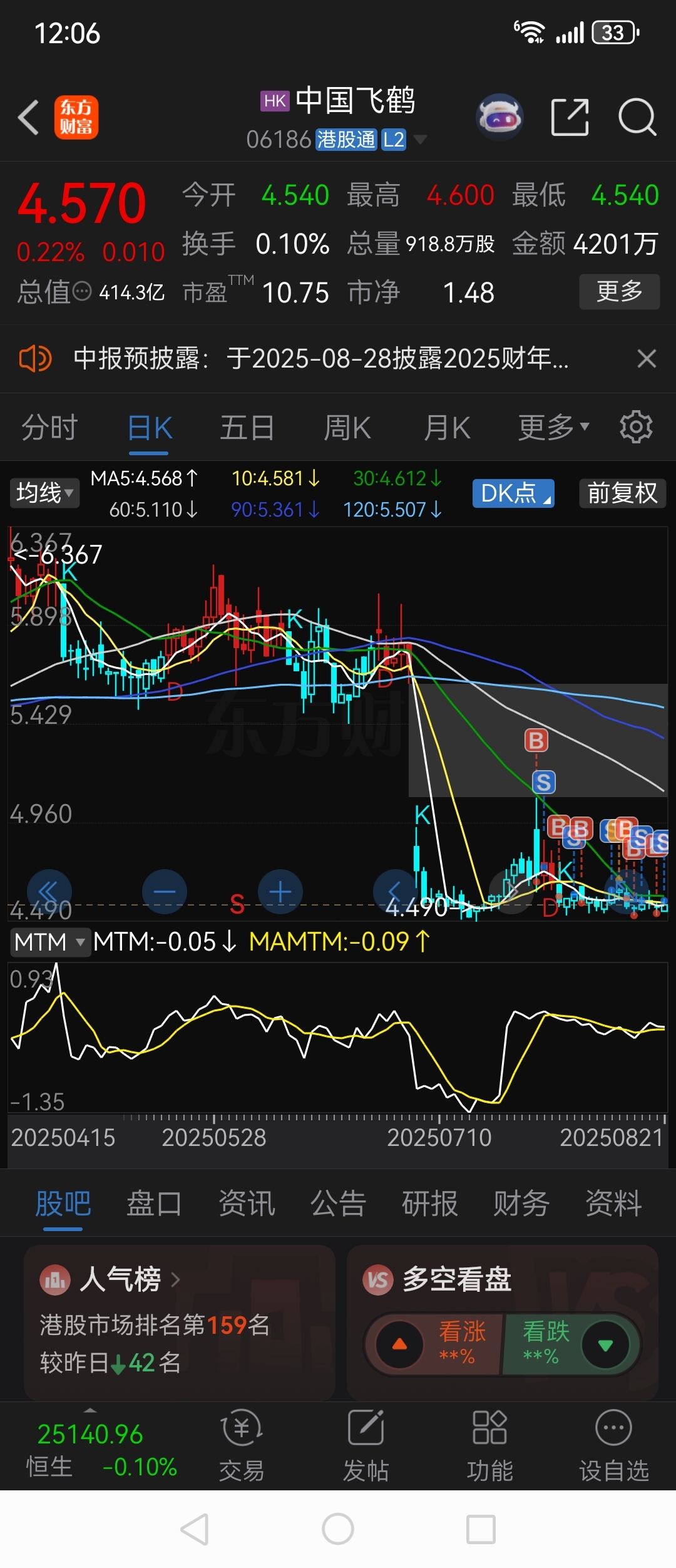This screenshot has height=1568, width=676.
Task: Tap the speaker announcement icon
Action: pyautogui.click(x=35, y=359)
